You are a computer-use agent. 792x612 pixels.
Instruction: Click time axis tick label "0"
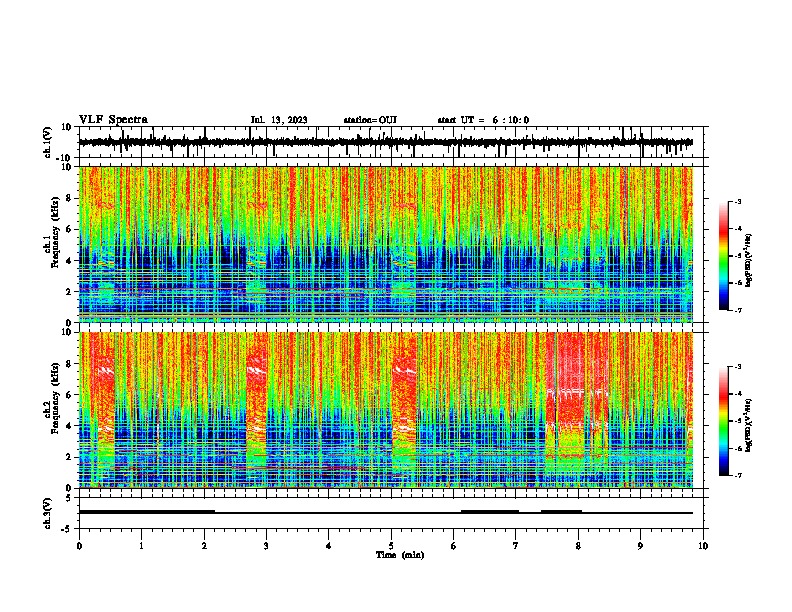(x=79, y=546)
